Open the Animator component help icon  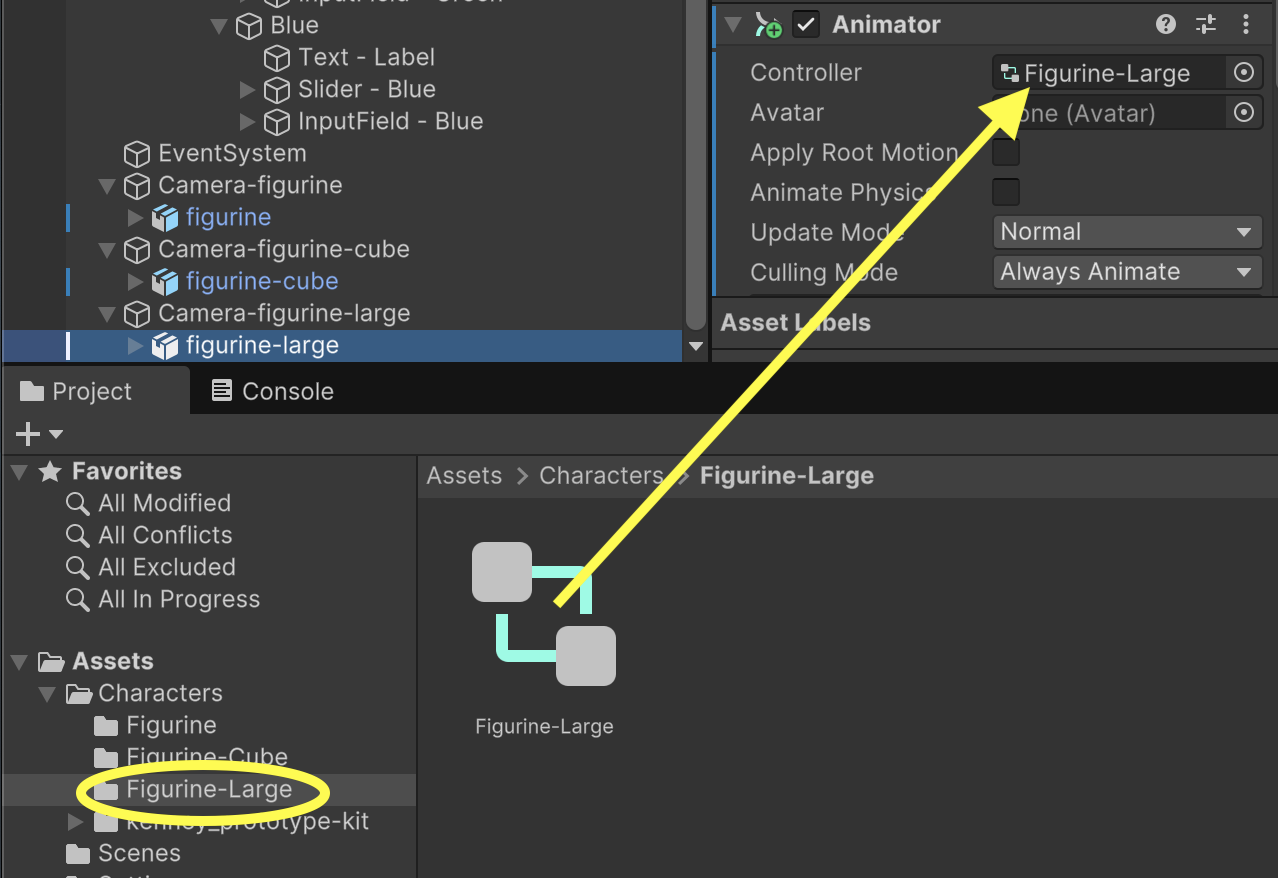click(1165, 25)
